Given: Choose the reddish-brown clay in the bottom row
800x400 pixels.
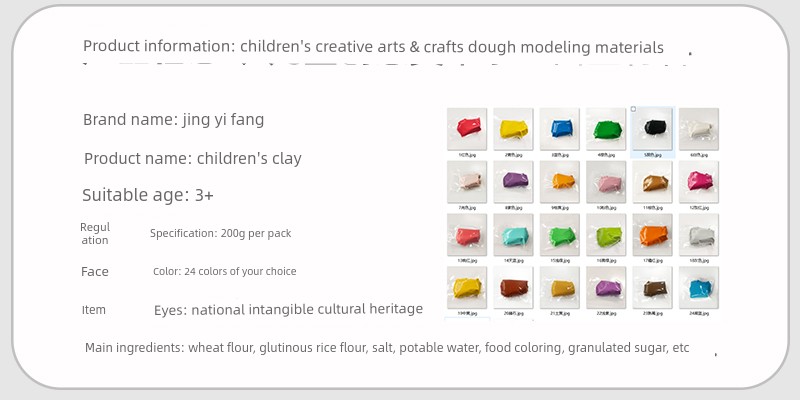Looking at the screenshot, I should [513, 288].
